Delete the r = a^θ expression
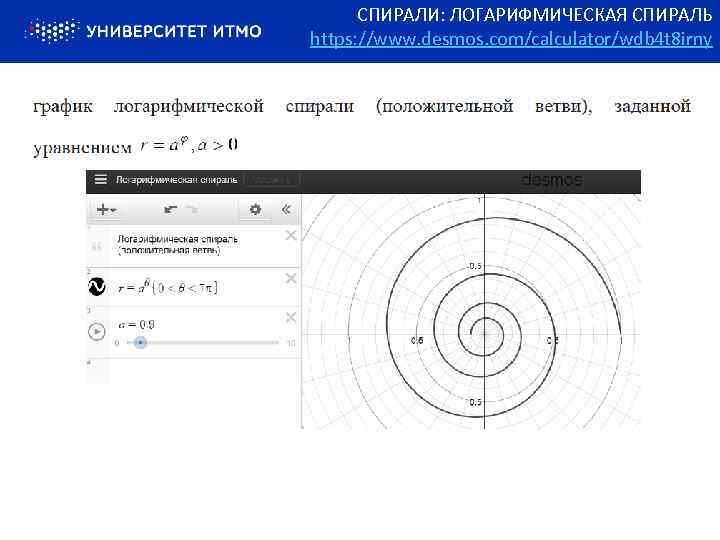This screenshot has width=720, height=540. [x=291, y=278]
